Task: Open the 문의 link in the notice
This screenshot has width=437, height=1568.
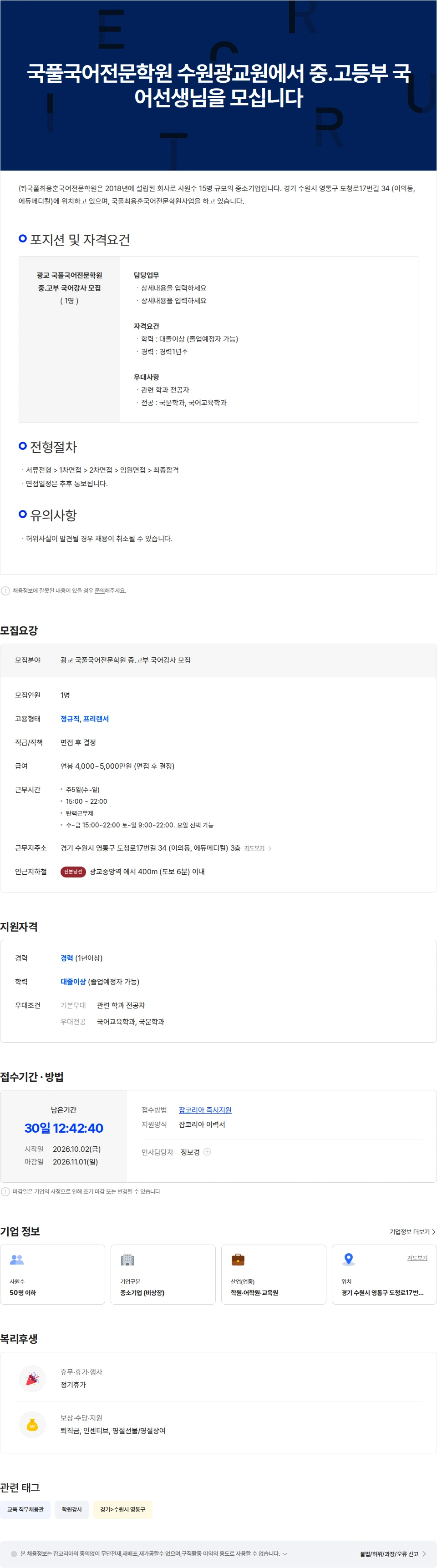Action: (99, 590)
